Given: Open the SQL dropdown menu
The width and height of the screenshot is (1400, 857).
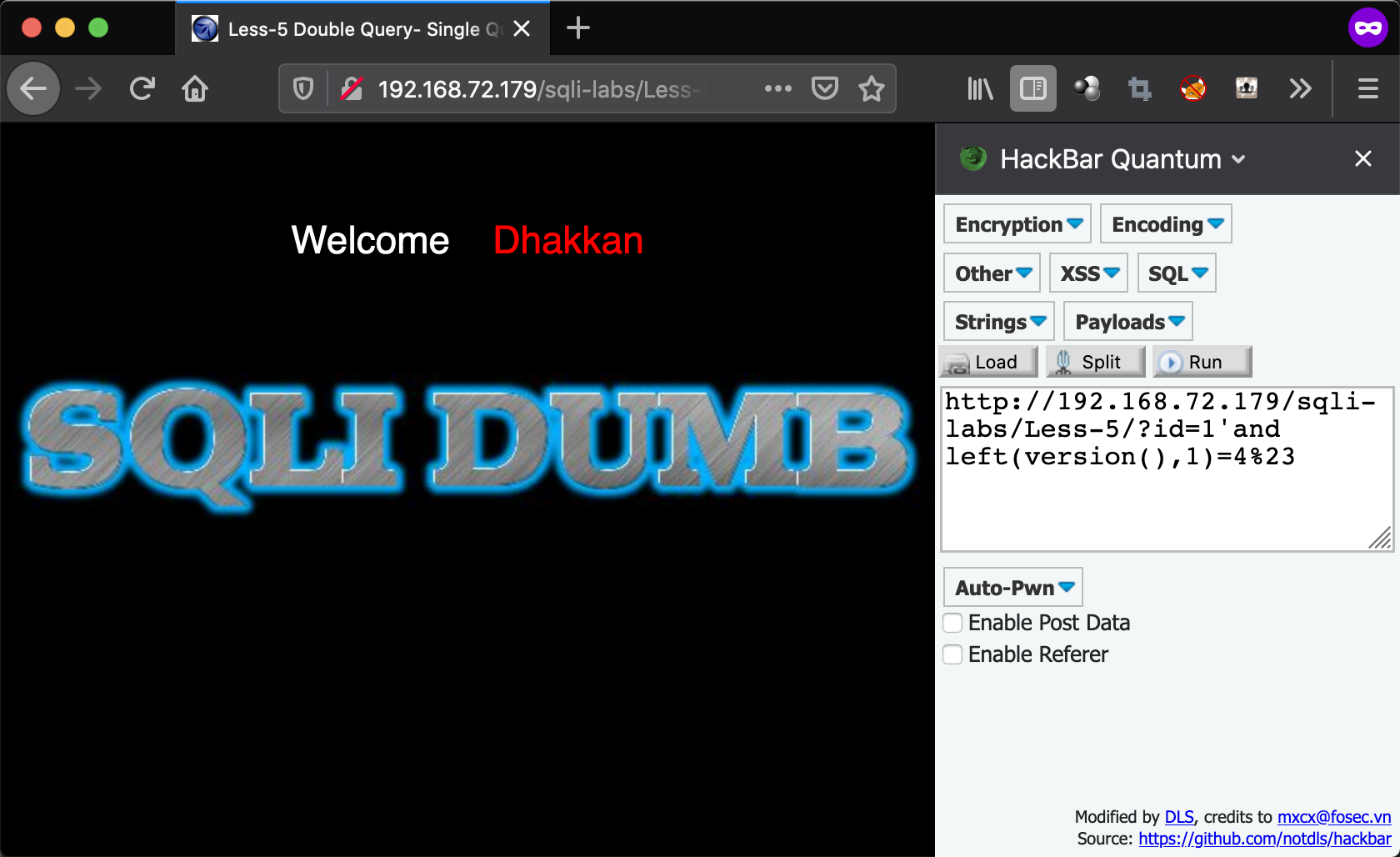Looking at the screenshot, I should pyautogui.click(x=1176, y=273).
